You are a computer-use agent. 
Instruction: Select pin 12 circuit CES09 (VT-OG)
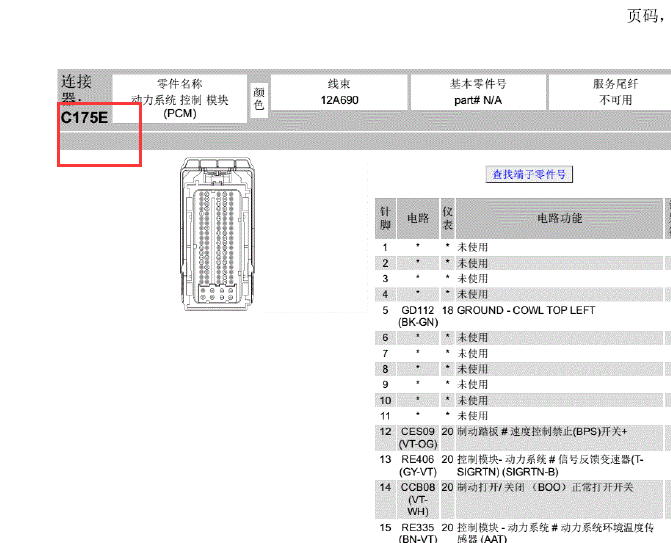coord(418,438)
